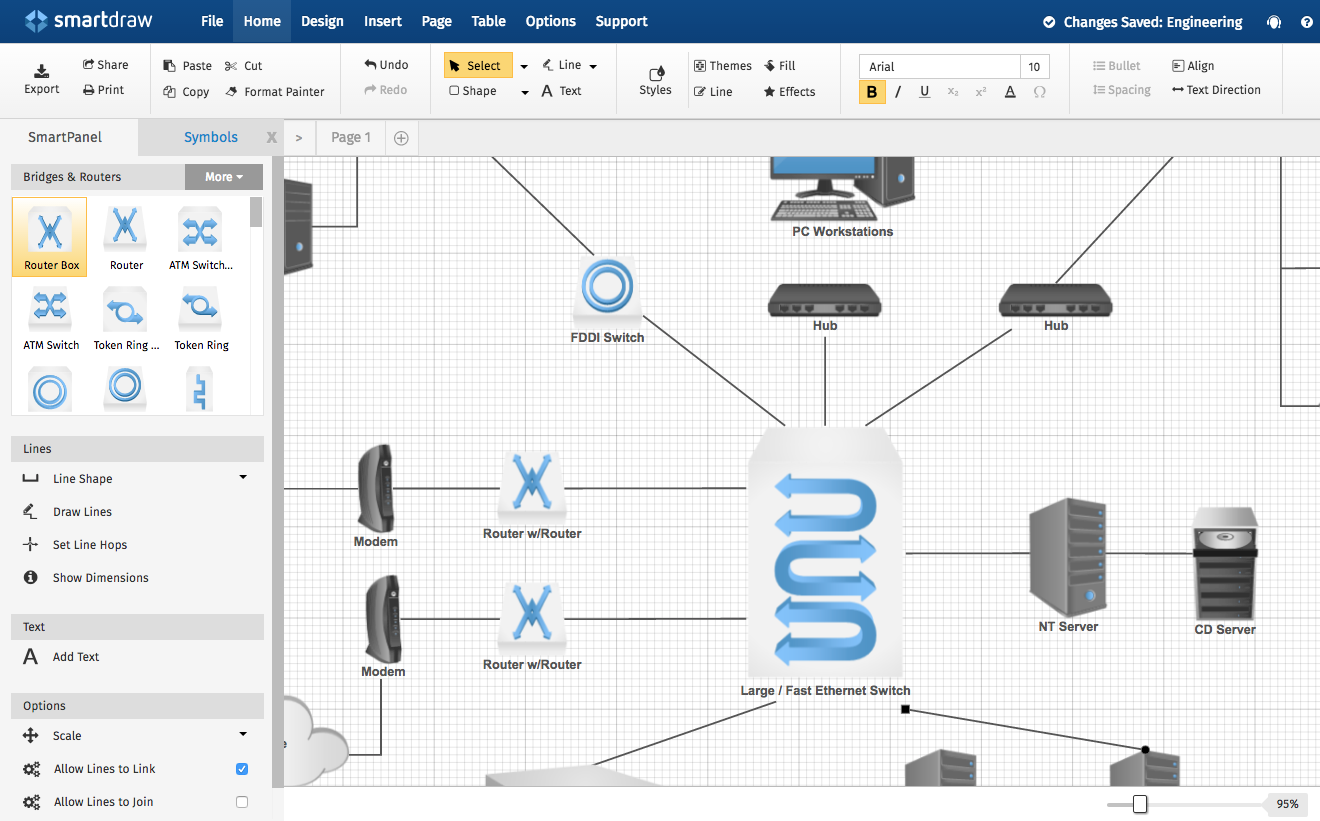Expand the Scale options dropdown
Viewport: 1320px width, 821px height.
243,735
